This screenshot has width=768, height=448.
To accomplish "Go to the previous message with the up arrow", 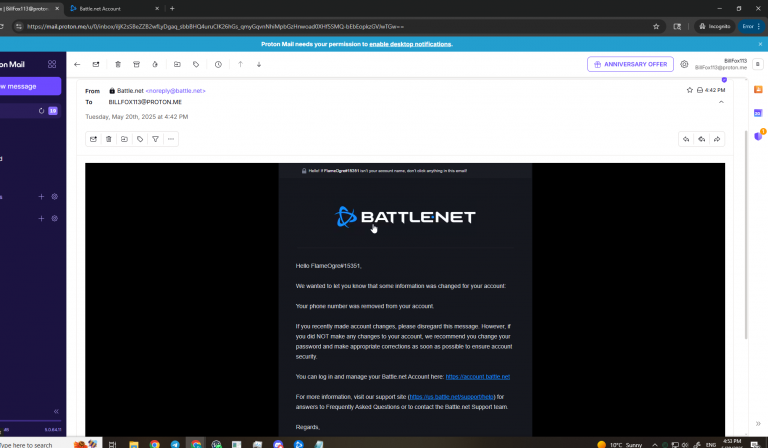I will click(240, 64).
